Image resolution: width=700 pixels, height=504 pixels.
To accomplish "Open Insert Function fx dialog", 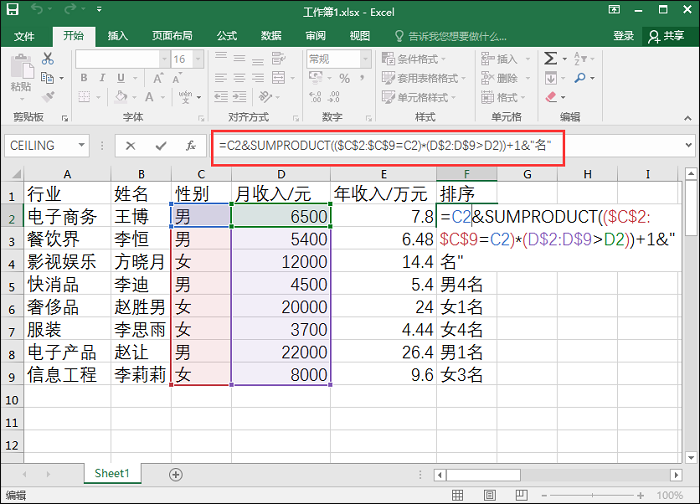I will point(190,146).
